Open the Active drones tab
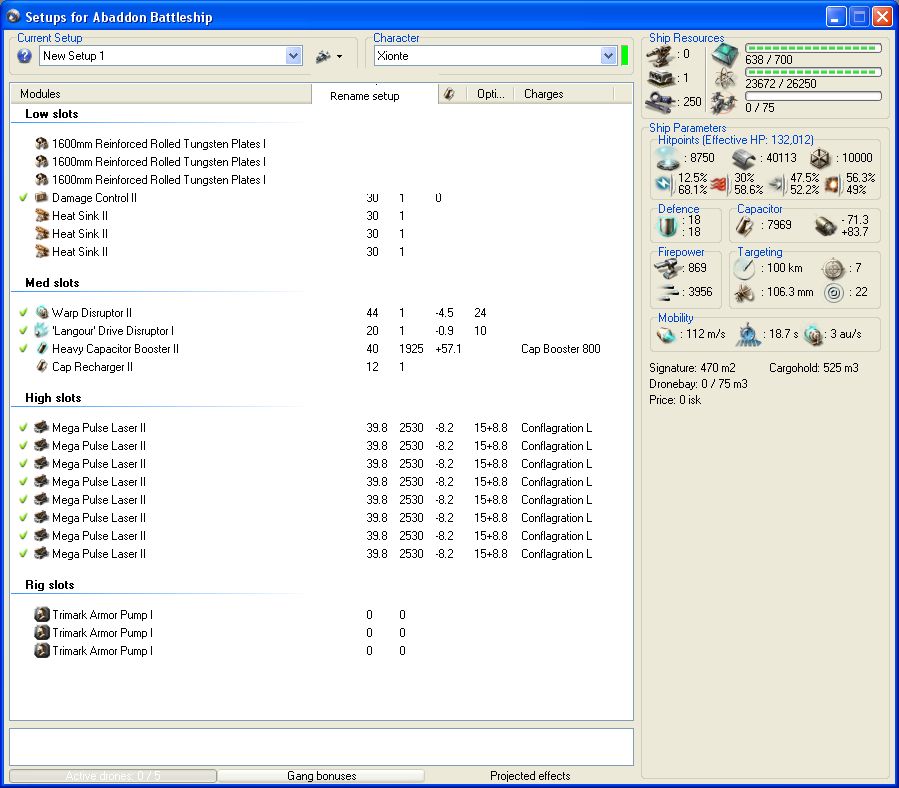 (113, 776)
